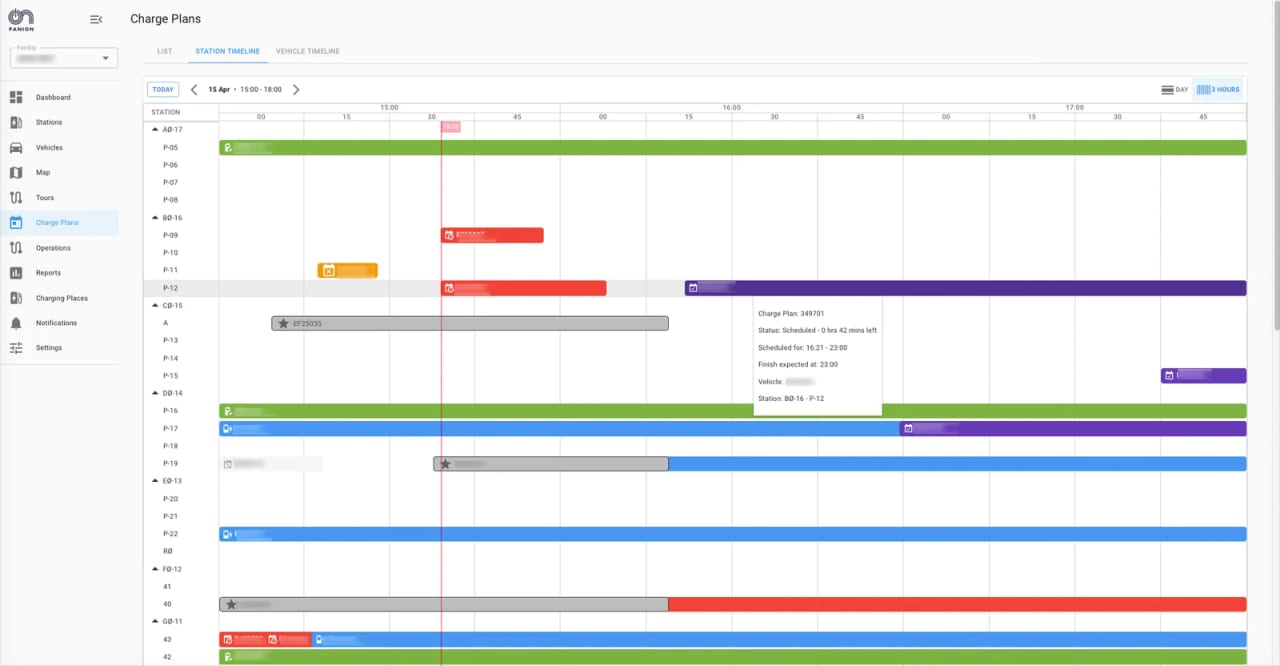Select the purple plan on P-17

(x=1073, y=429)
